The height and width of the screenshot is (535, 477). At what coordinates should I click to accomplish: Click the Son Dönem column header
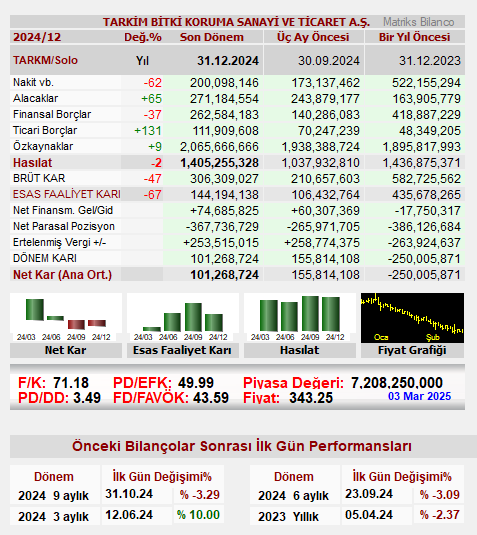pos(212,37)
